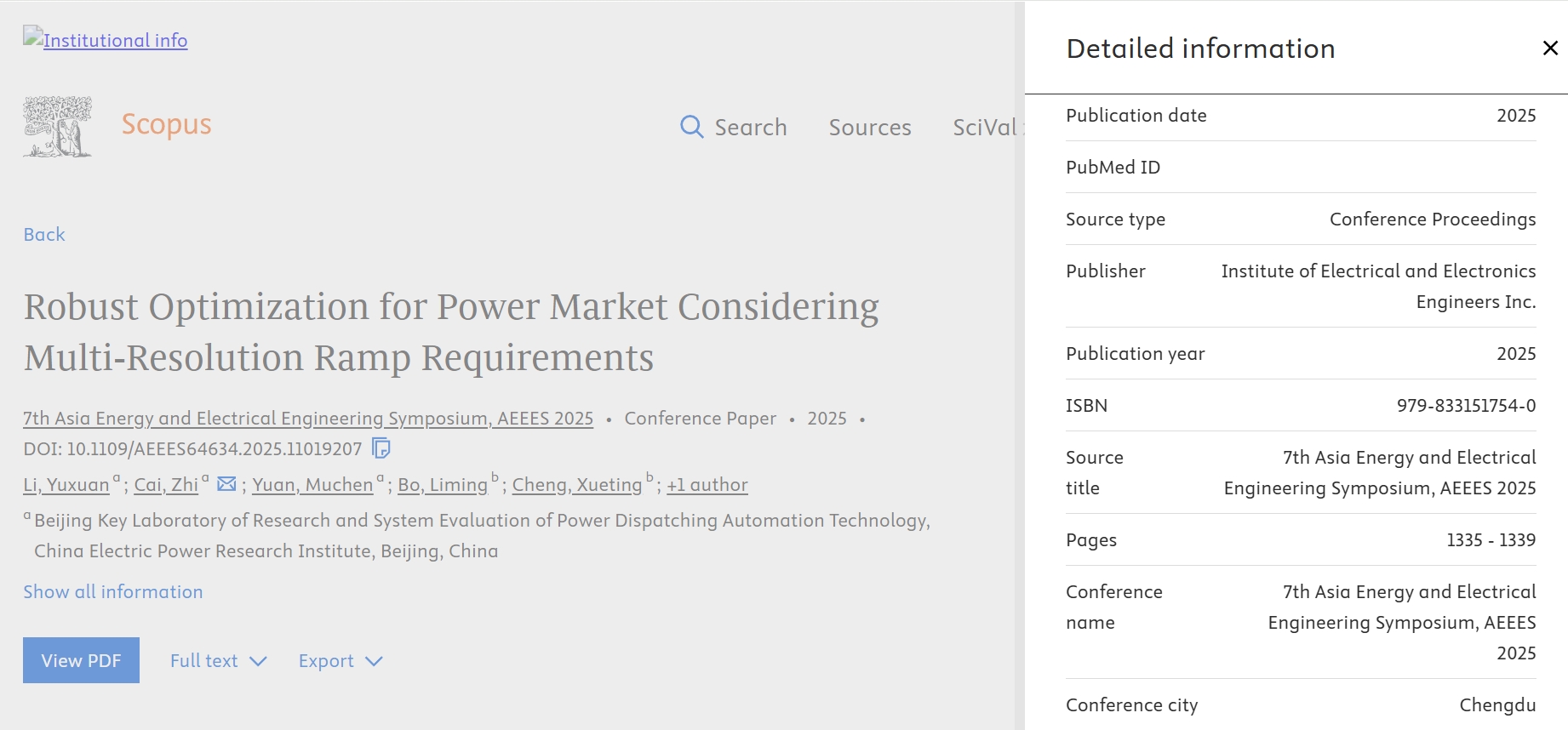This screenshot has width=1568, height=730.
Task: Copy the DOI with the copy icon
Action: tap(381, 448)
